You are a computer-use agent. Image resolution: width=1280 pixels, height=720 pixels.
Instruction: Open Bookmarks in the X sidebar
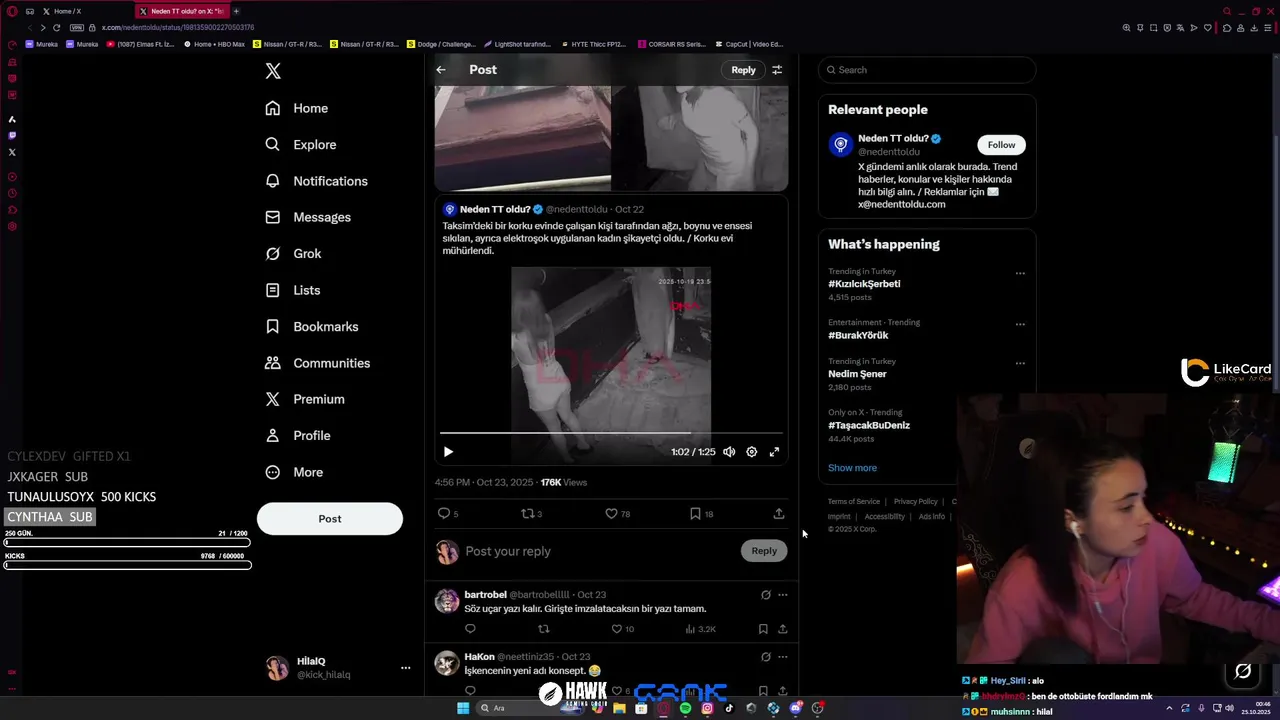(311, 327)
